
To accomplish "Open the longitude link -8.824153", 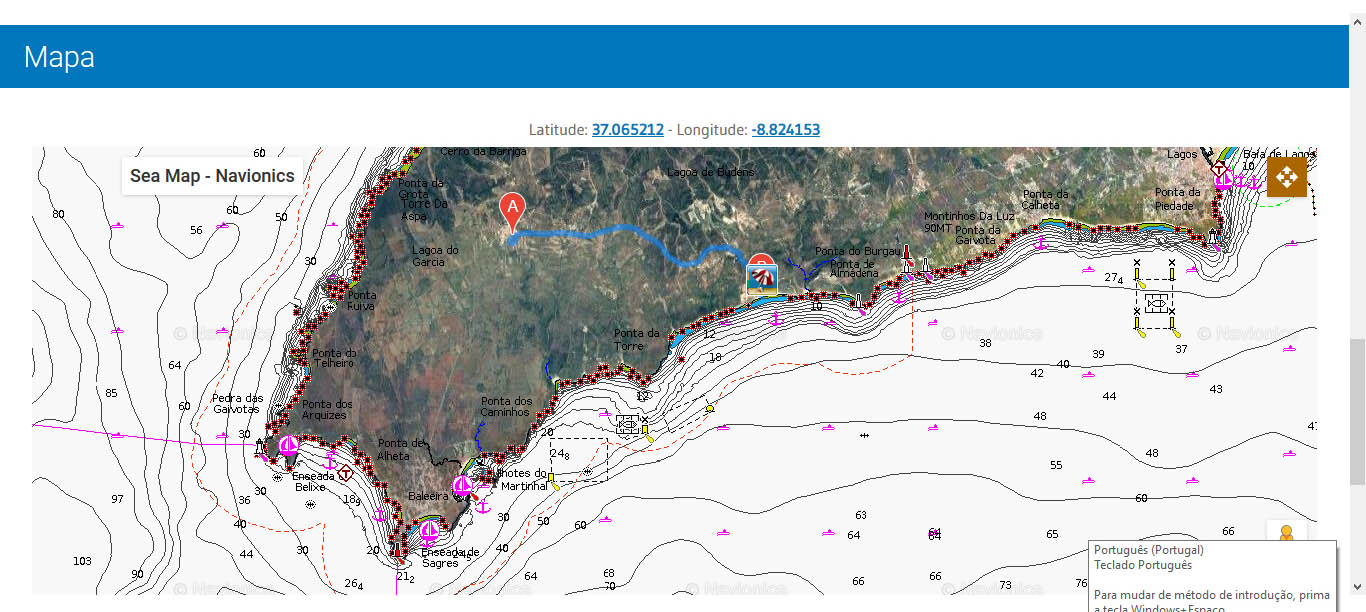I will point(786,130).
